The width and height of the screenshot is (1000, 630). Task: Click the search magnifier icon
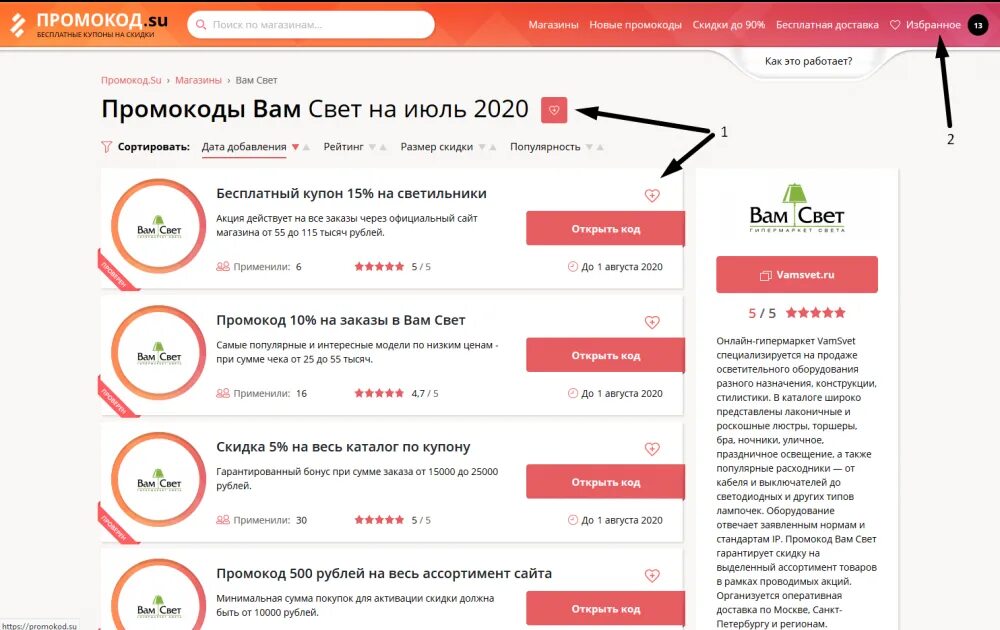[201, 25]
